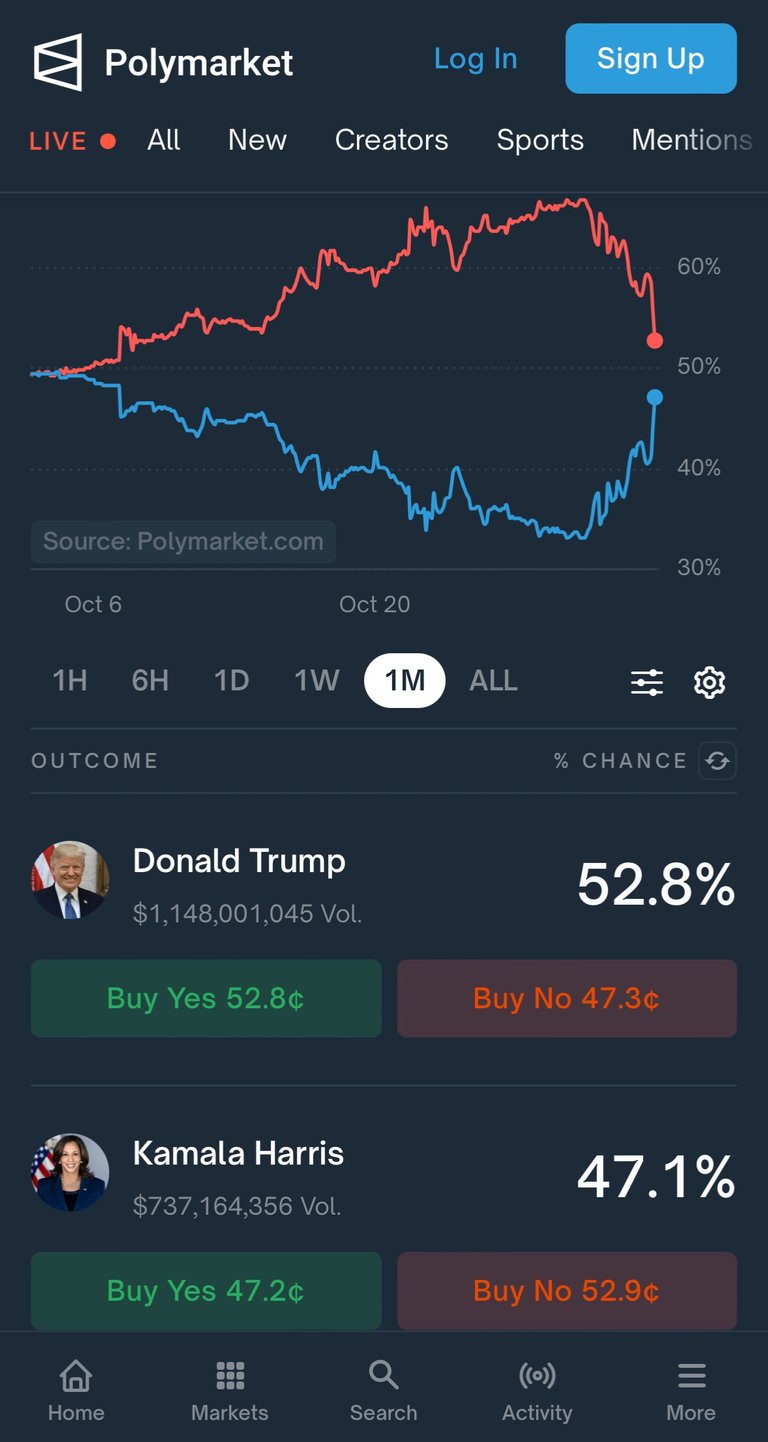Toggle the % chance refresh icon

tap(717, 761)
